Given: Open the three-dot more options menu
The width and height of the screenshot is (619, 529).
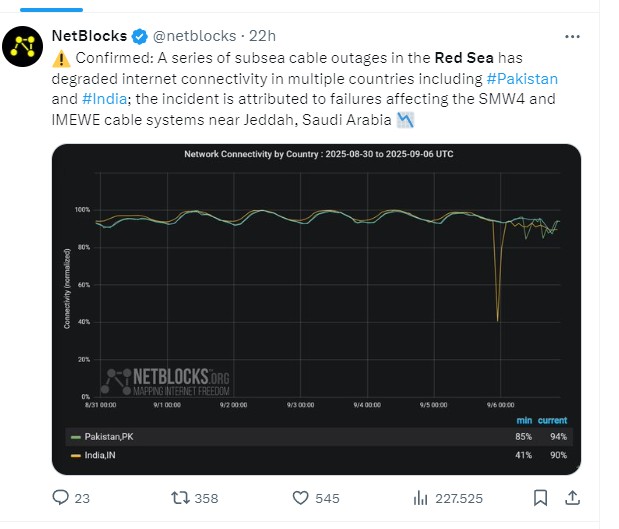Looking at the screenshot, I should (x=573, y=37).
